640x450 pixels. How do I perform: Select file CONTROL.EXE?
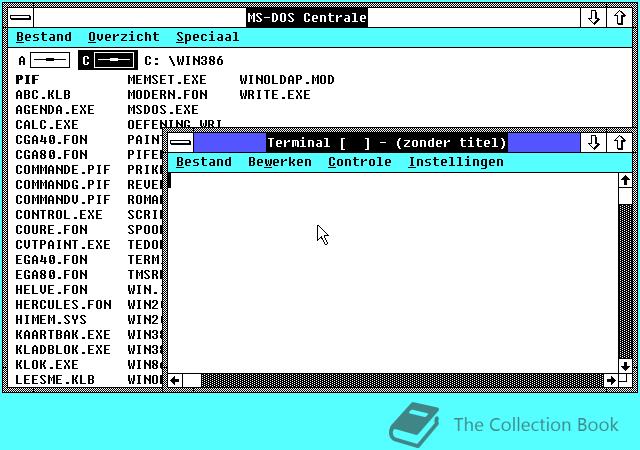click(x=59, y=214)
